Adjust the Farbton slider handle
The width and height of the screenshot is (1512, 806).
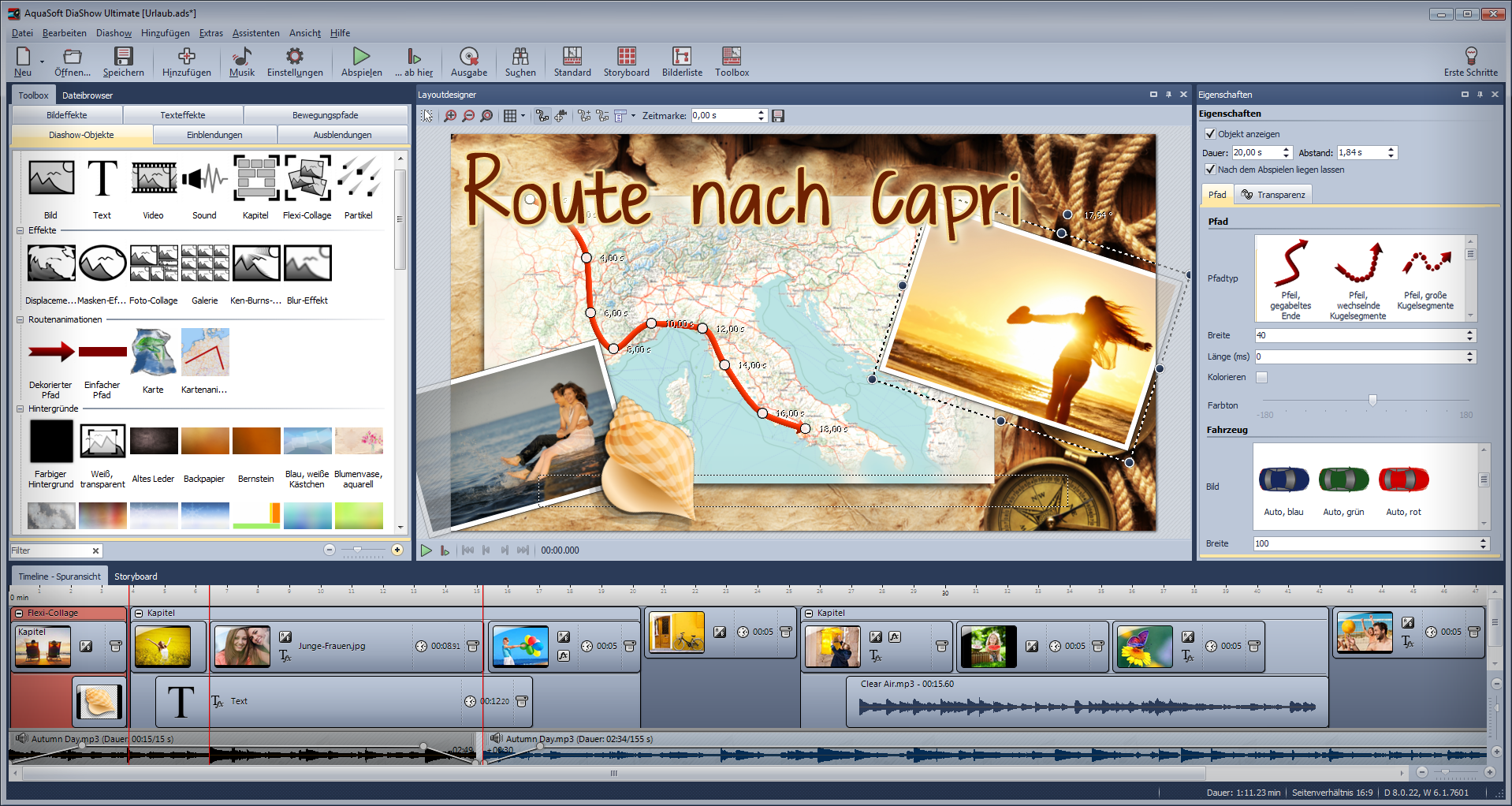tap(1372, 401)
